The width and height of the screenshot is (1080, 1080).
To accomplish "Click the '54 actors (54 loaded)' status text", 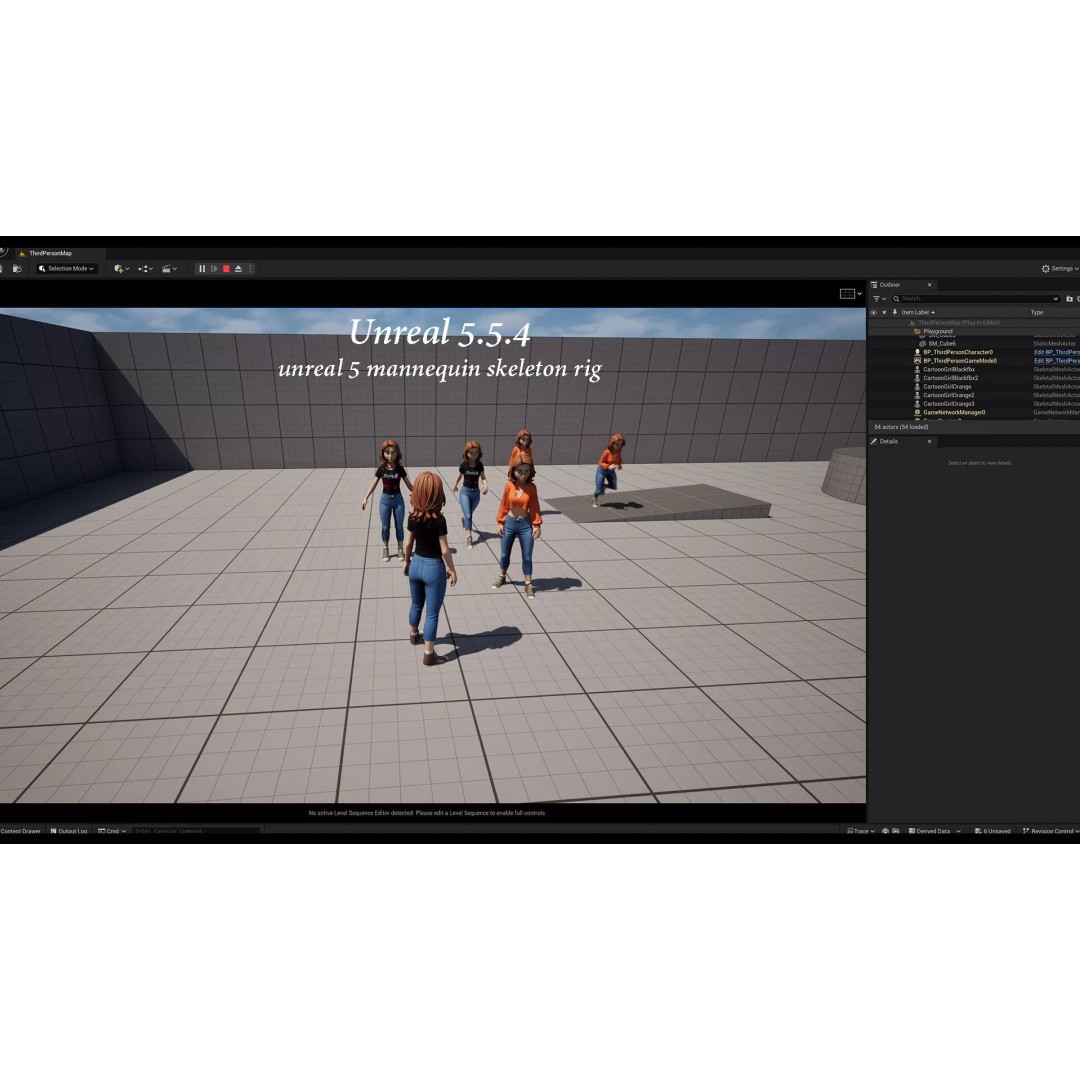I will [x=901, y=427].
